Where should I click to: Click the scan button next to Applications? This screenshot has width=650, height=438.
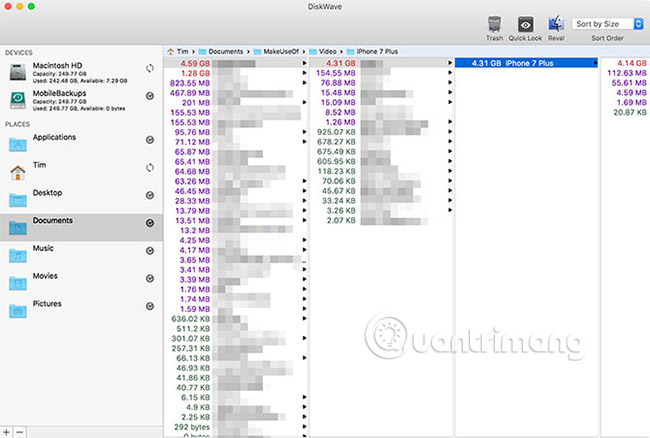(150, 140)
